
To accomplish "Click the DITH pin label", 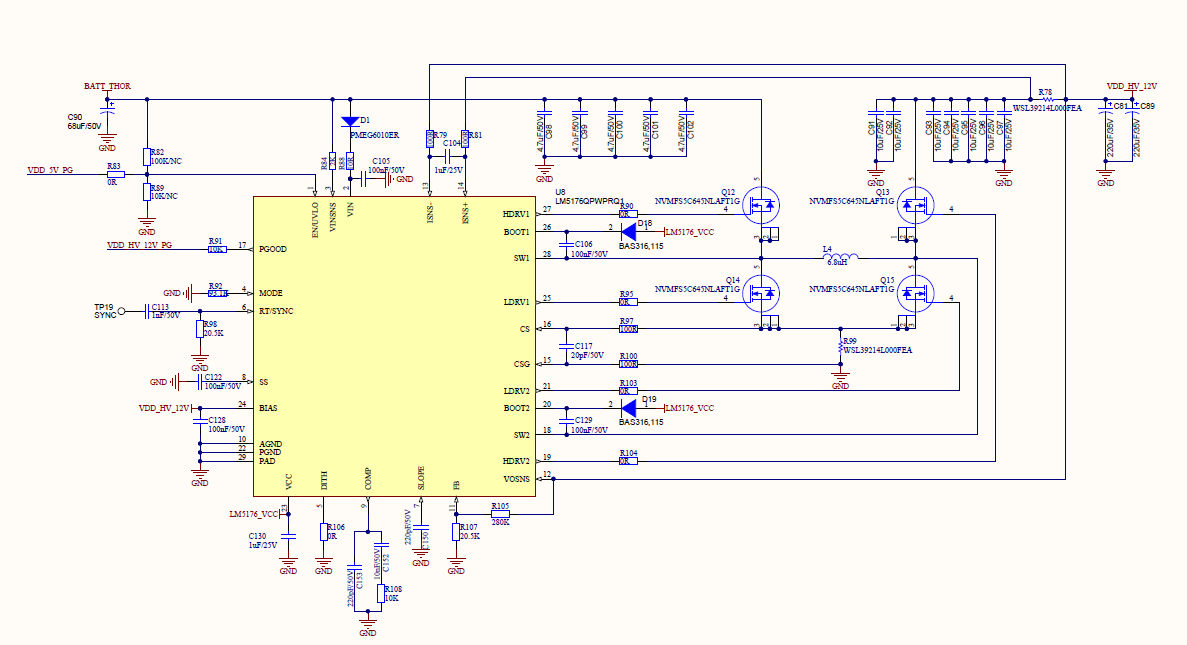I will coord(324,481).
